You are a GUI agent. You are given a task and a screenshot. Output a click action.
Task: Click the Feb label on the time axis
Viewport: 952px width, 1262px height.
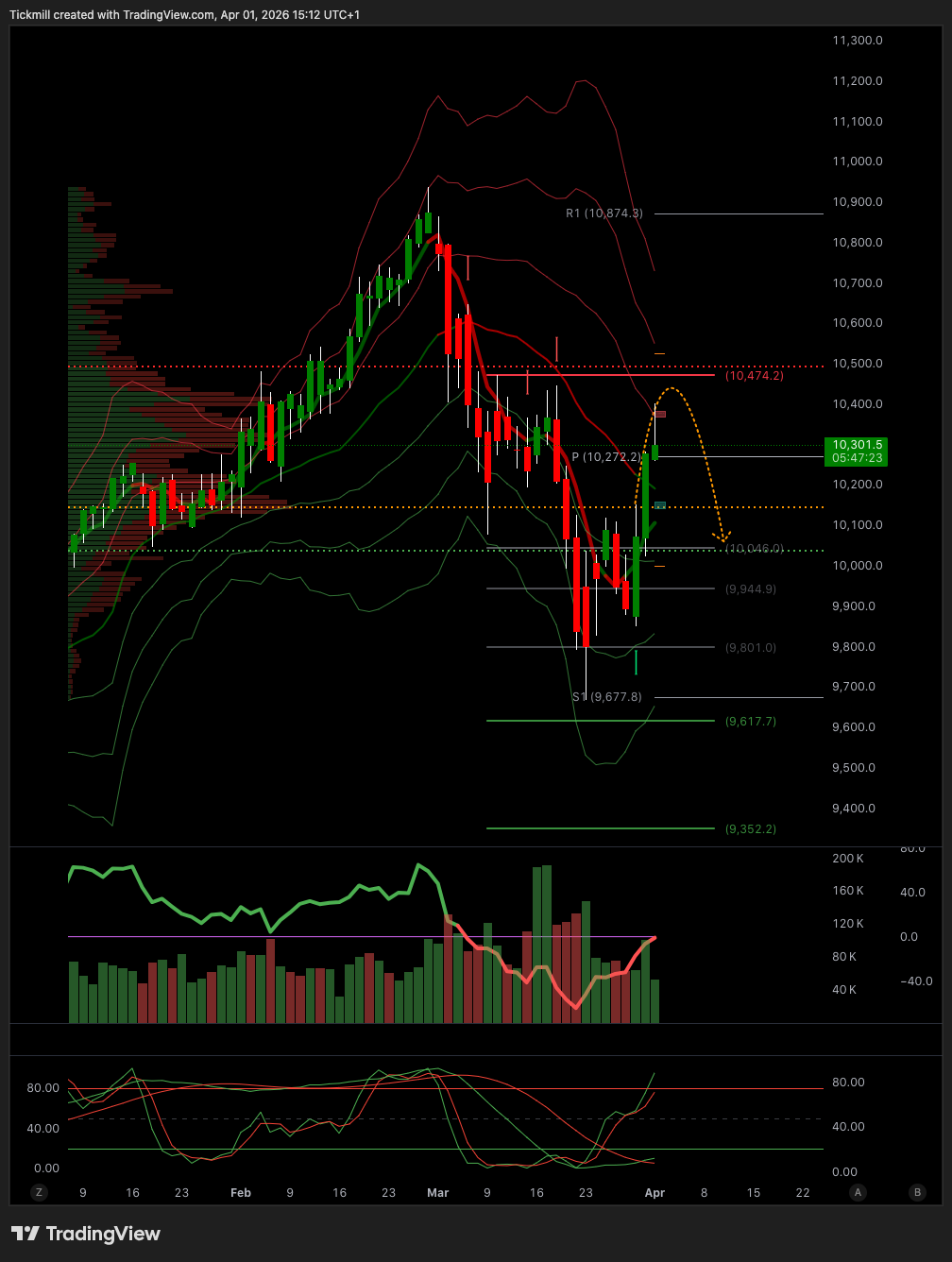coord(241,1193)
